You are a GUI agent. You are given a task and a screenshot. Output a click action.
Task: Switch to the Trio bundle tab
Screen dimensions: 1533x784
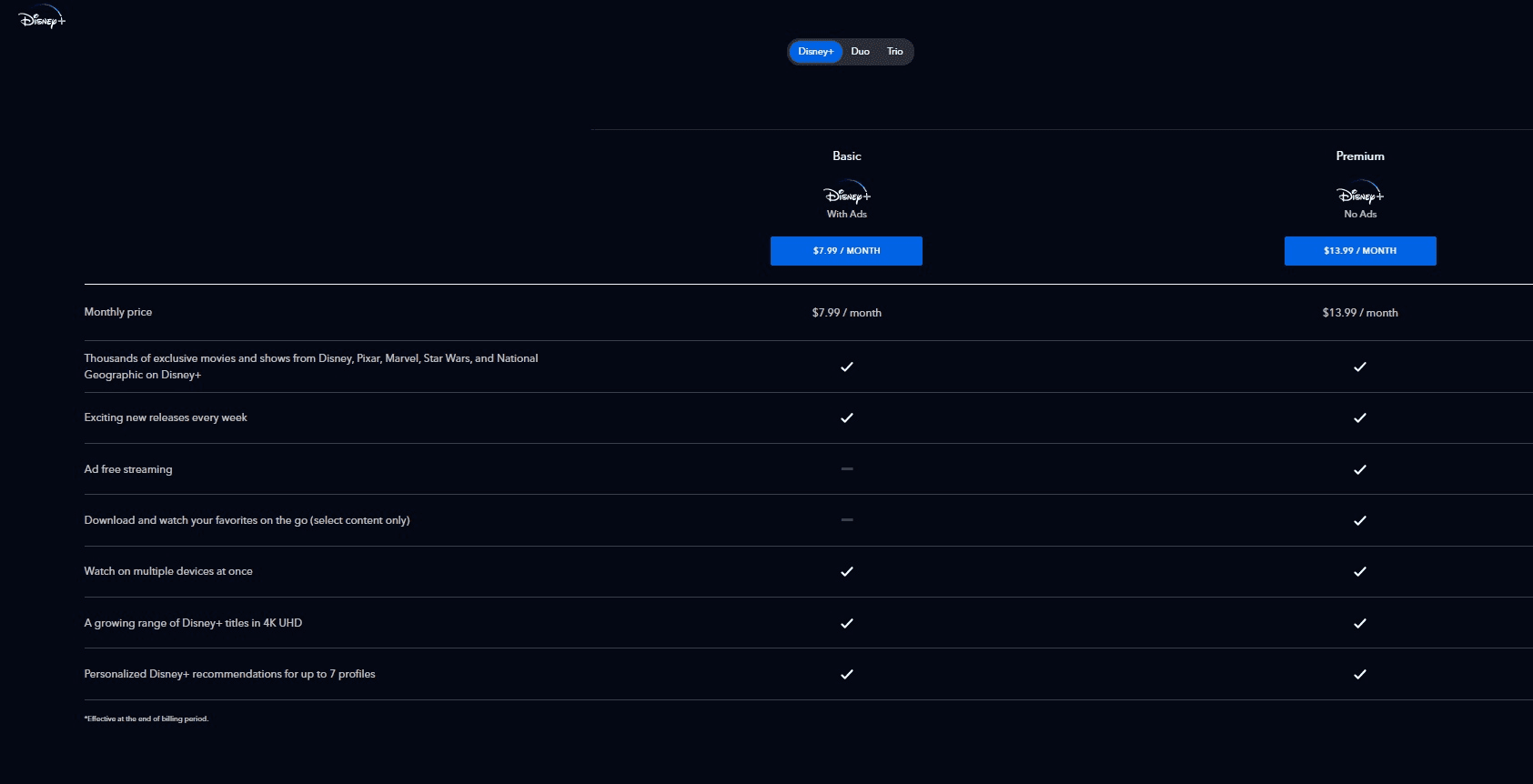[895, 52]
